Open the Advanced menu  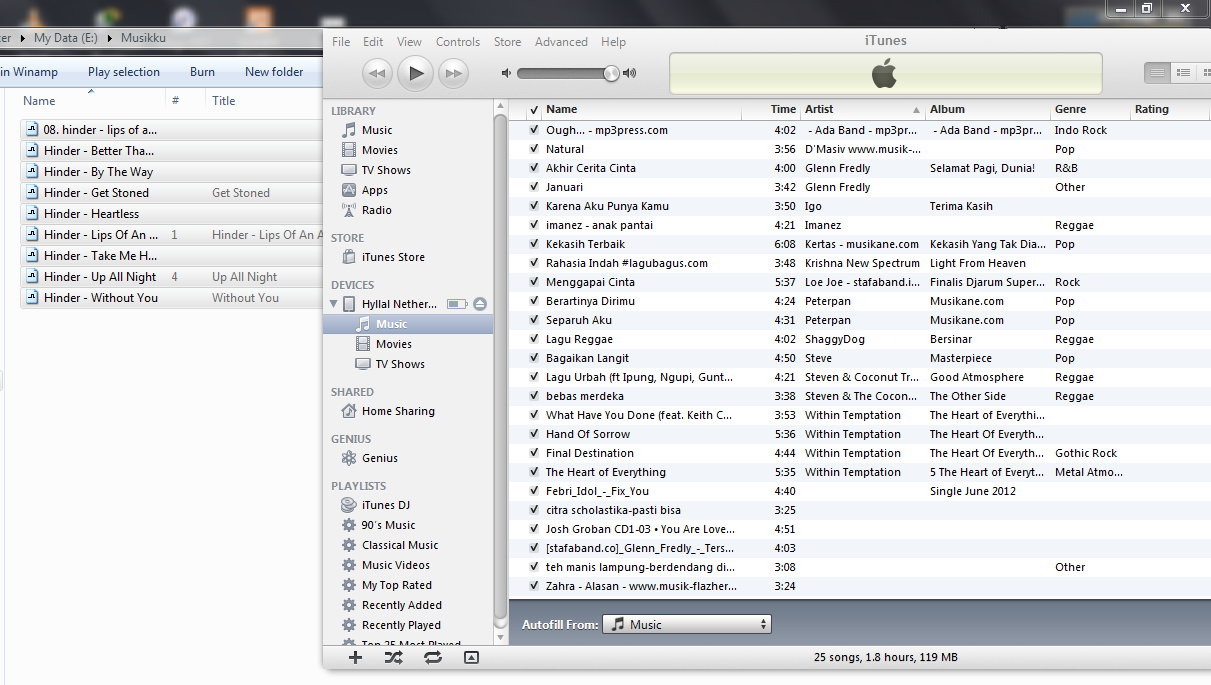click(561, 42)
